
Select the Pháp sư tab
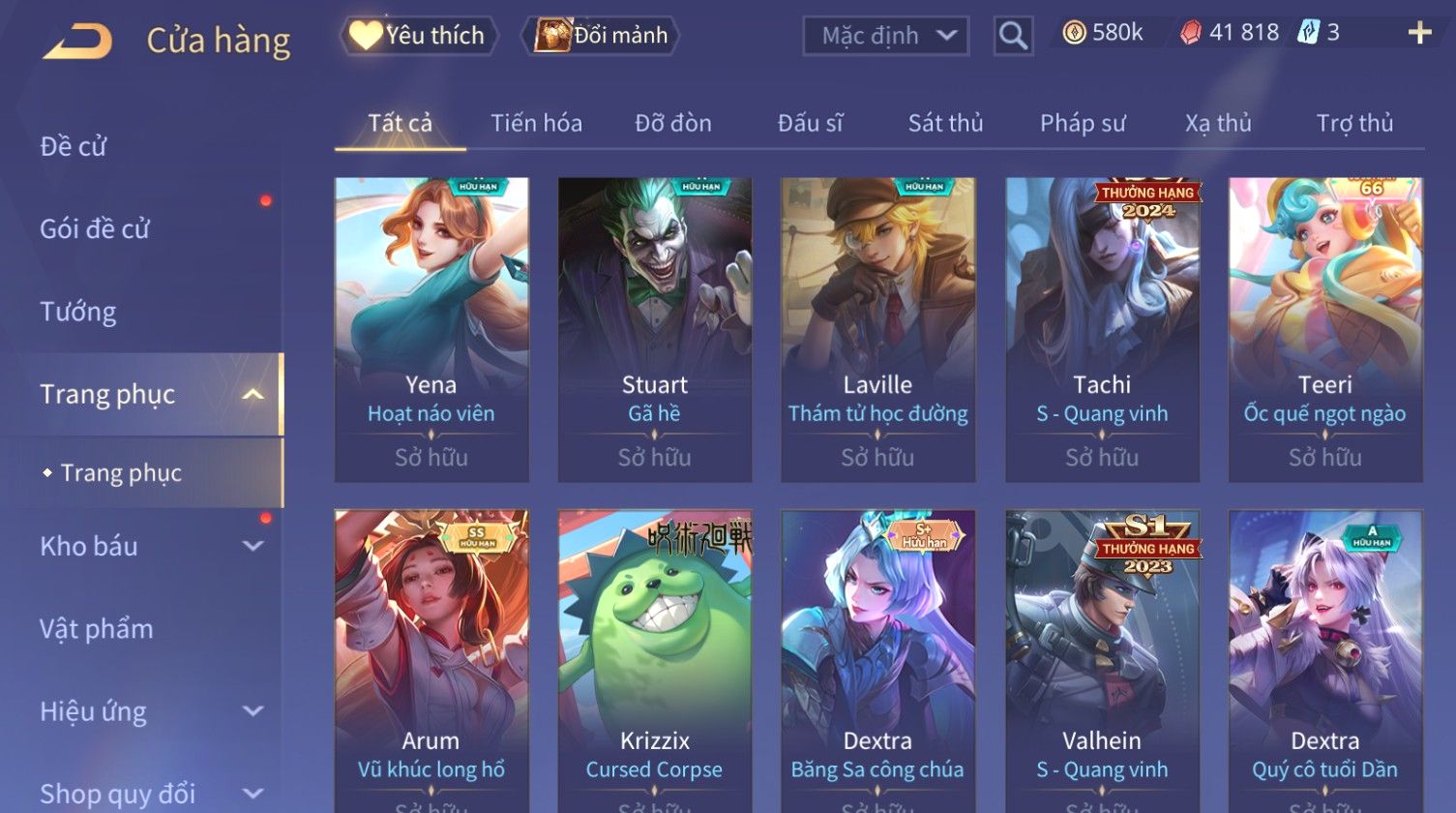[1083, 123]
